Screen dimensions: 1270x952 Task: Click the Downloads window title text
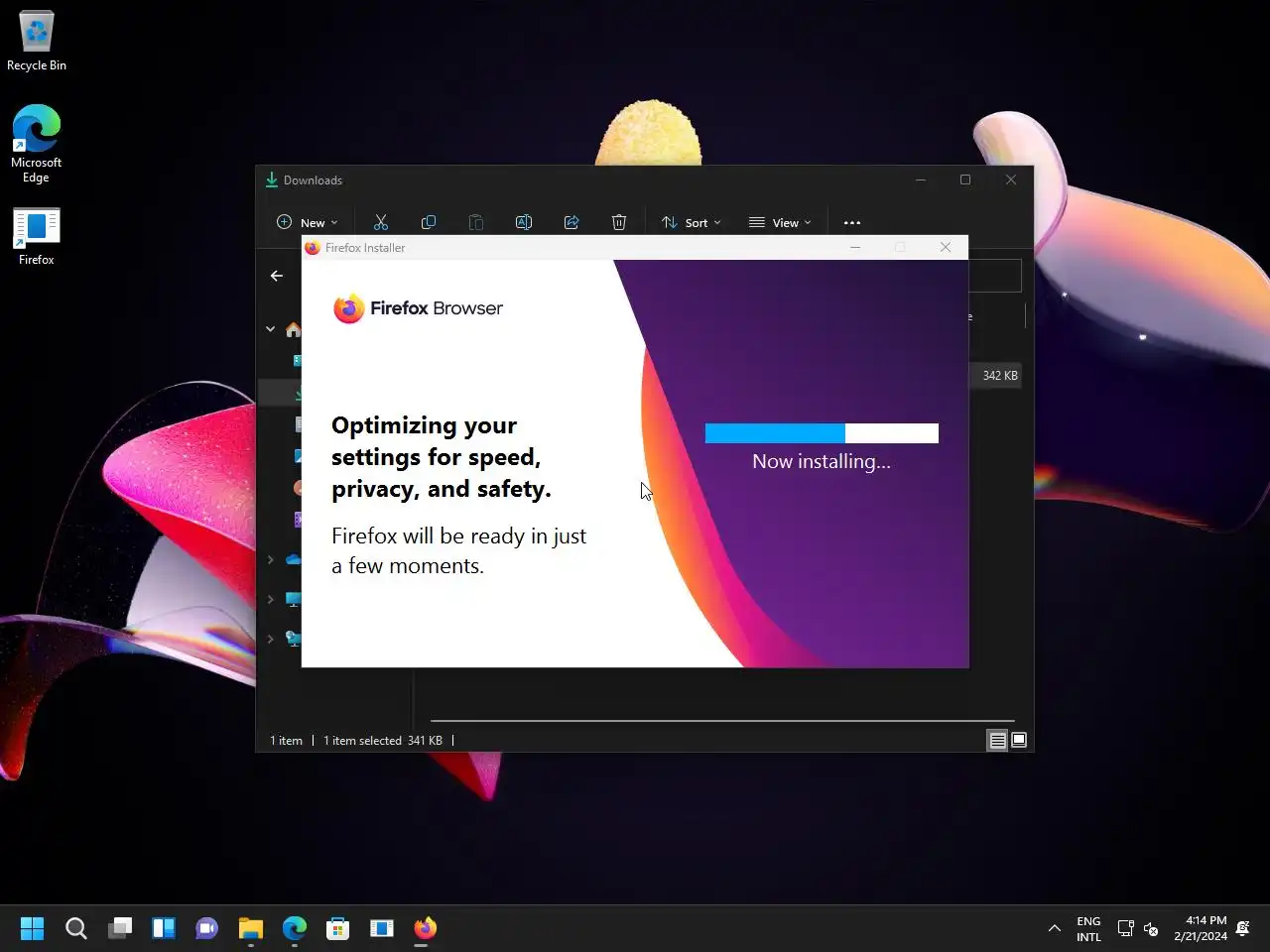pyautogui.click(x=313, y=180)
